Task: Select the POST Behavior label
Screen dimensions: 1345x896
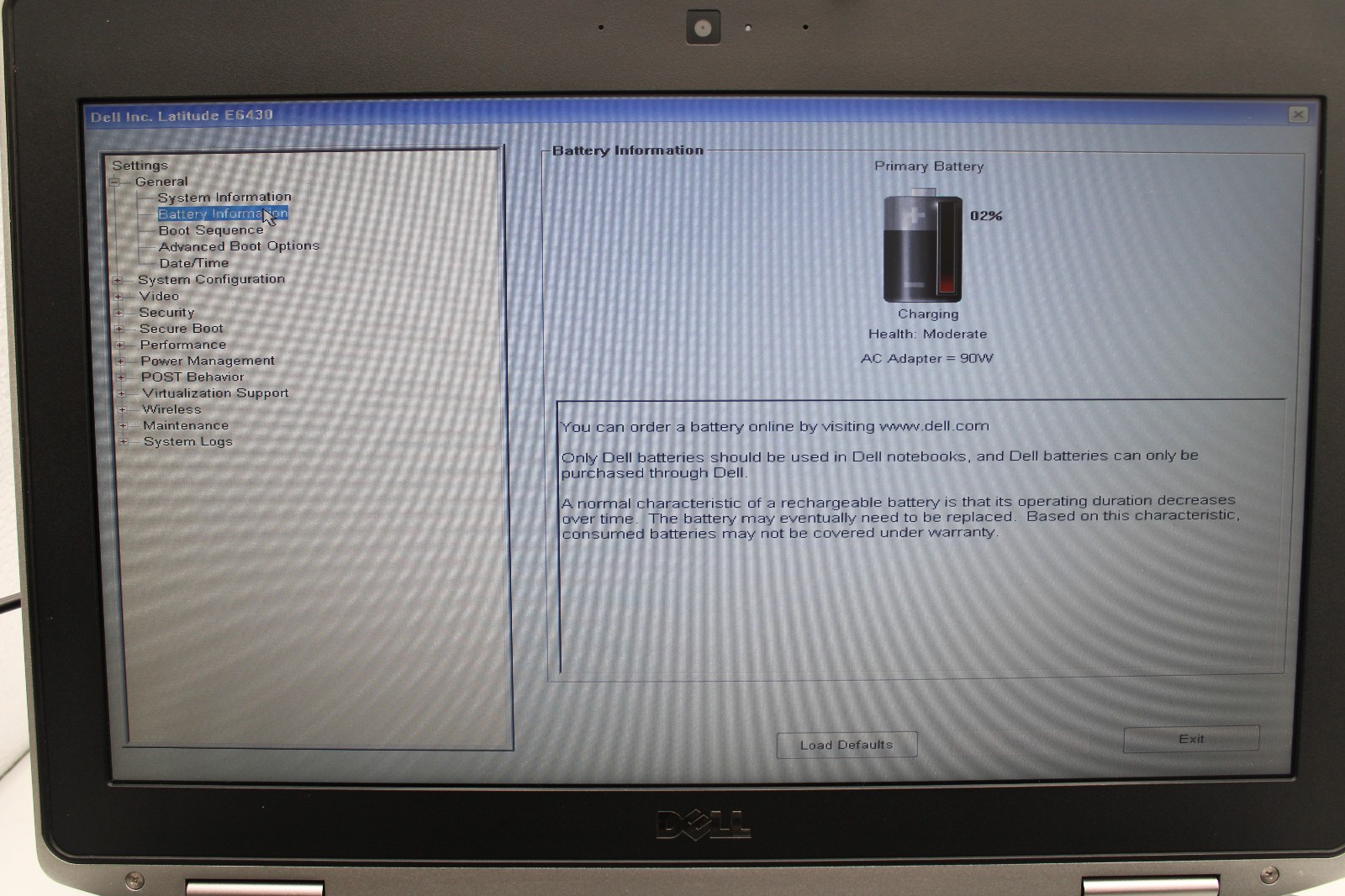Action: 193,377
